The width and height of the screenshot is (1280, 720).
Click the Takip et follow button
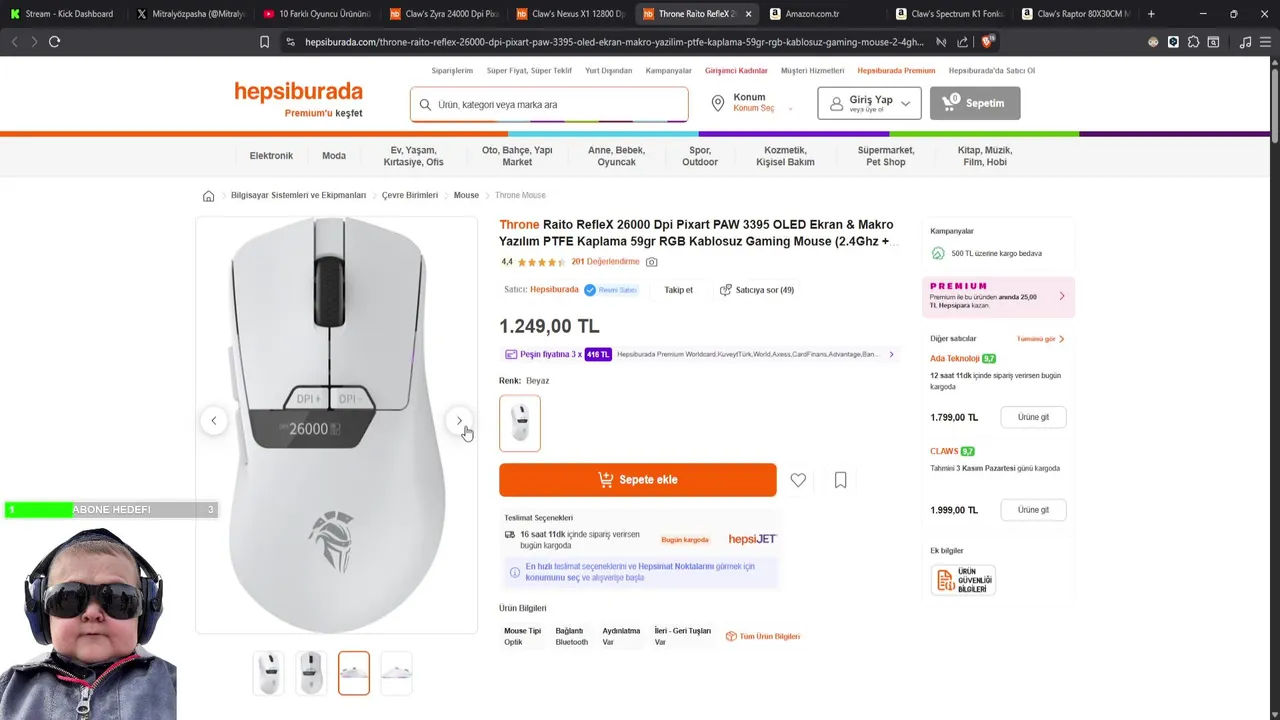point(678,290)
